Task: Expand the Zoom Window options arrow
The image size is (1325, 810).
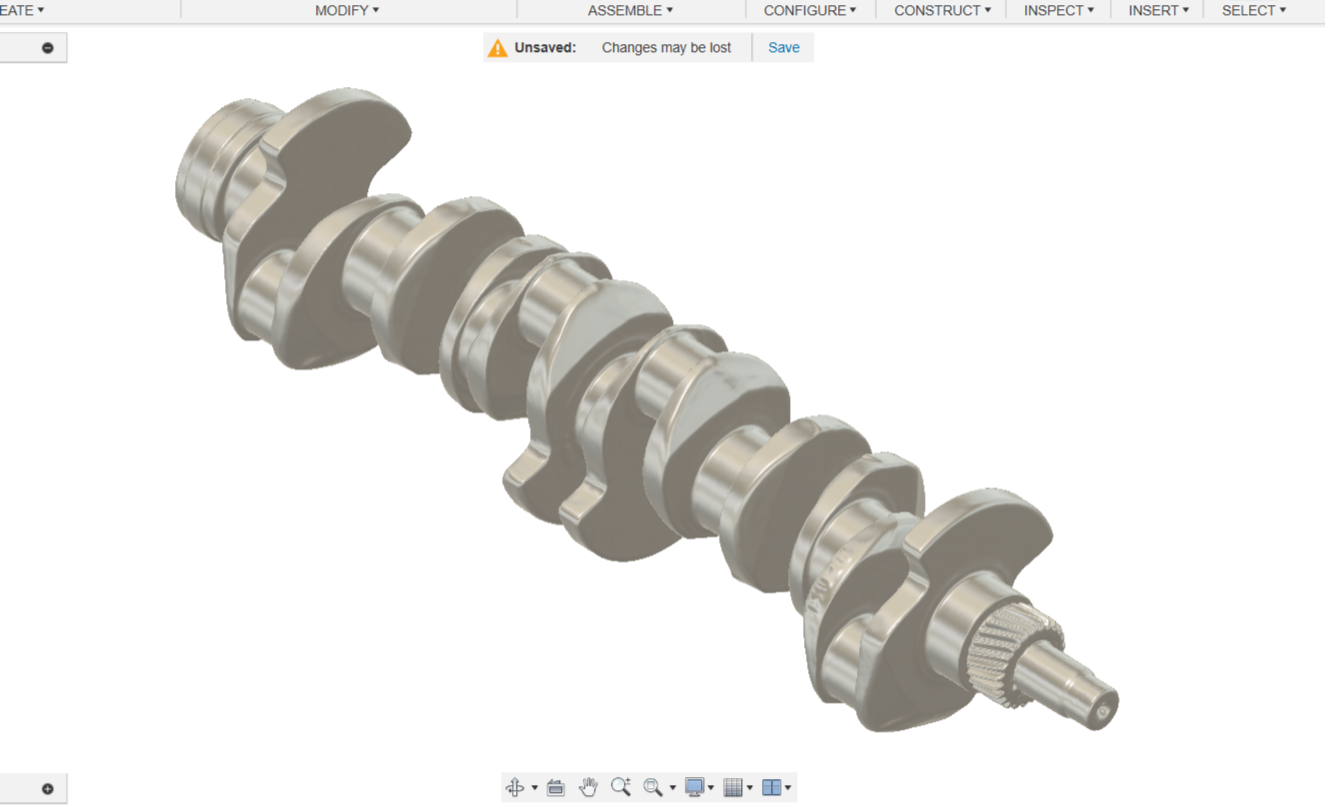Action: [672, 788]
